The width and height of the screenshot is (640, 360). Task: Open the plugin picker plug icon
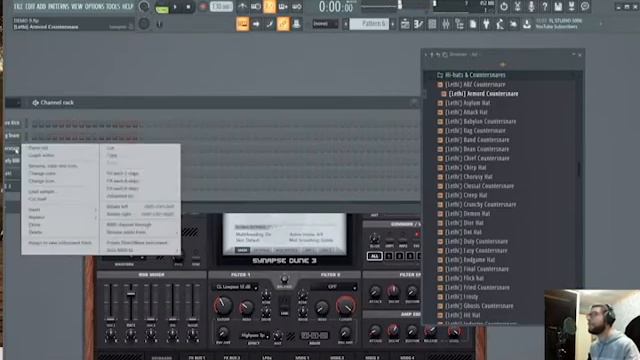(x=486, y=24)
